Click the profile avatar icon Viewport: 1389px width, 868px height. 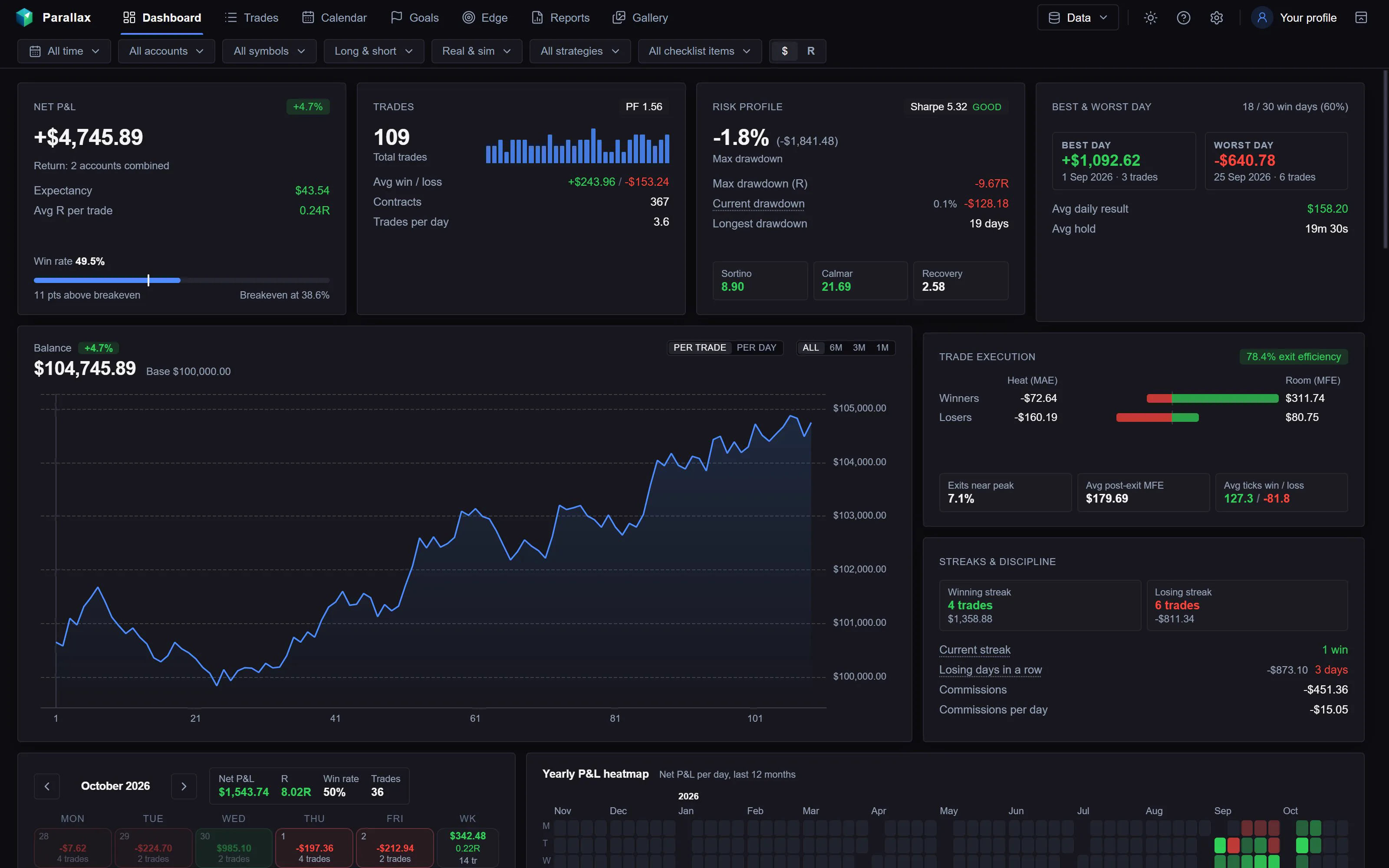click(x=1261, y=18)
